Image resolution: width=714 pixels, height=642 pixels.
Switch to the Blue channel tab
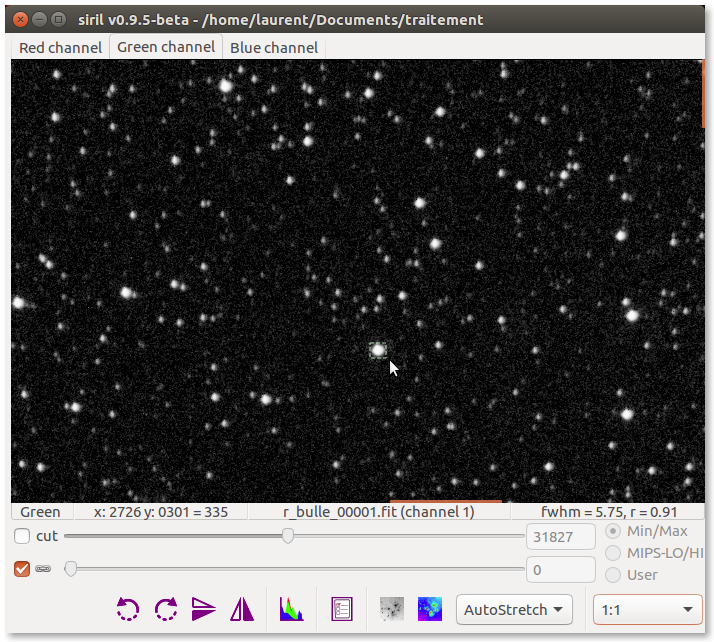coord(274,48)
